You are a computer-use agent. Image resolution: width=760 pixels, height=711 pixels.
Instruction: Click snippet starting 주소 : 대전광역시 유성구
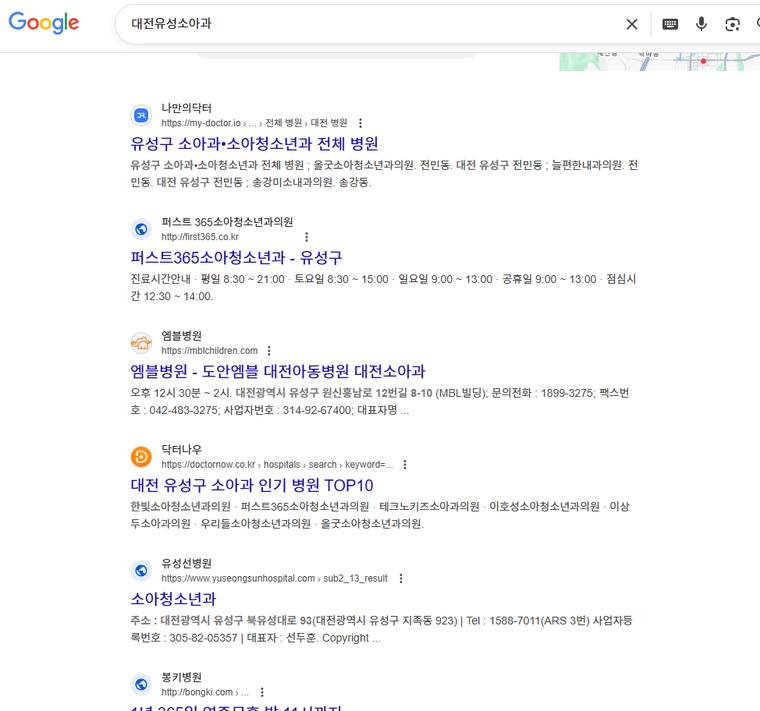coord(381,629)
